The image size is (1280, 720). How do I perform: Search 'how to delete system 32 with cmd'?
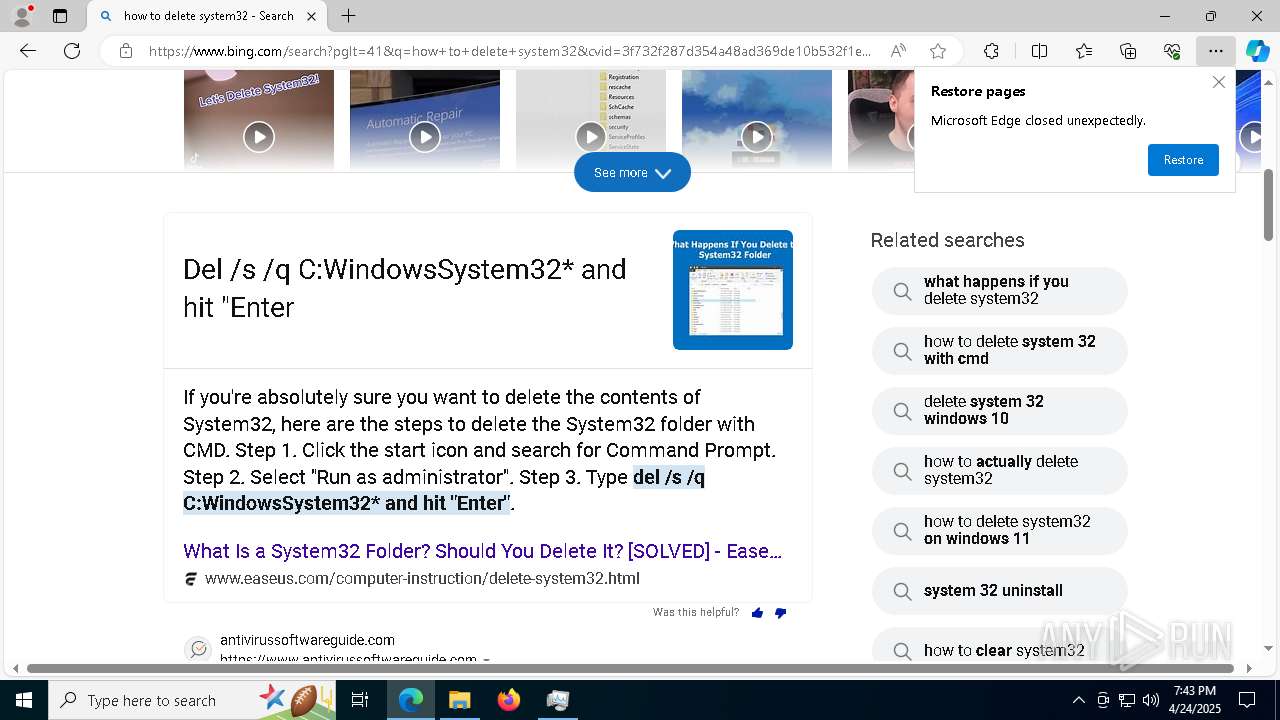tap(1000, 351)
